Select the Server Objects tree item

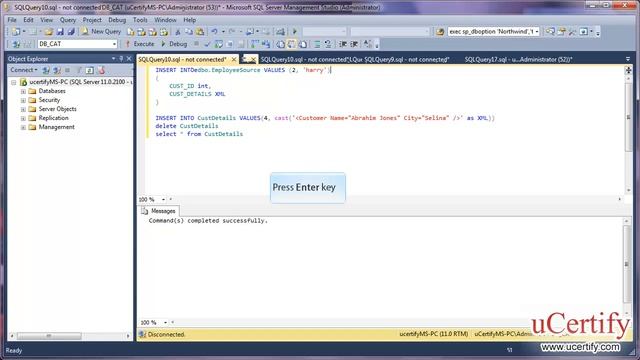pos(57,109)
